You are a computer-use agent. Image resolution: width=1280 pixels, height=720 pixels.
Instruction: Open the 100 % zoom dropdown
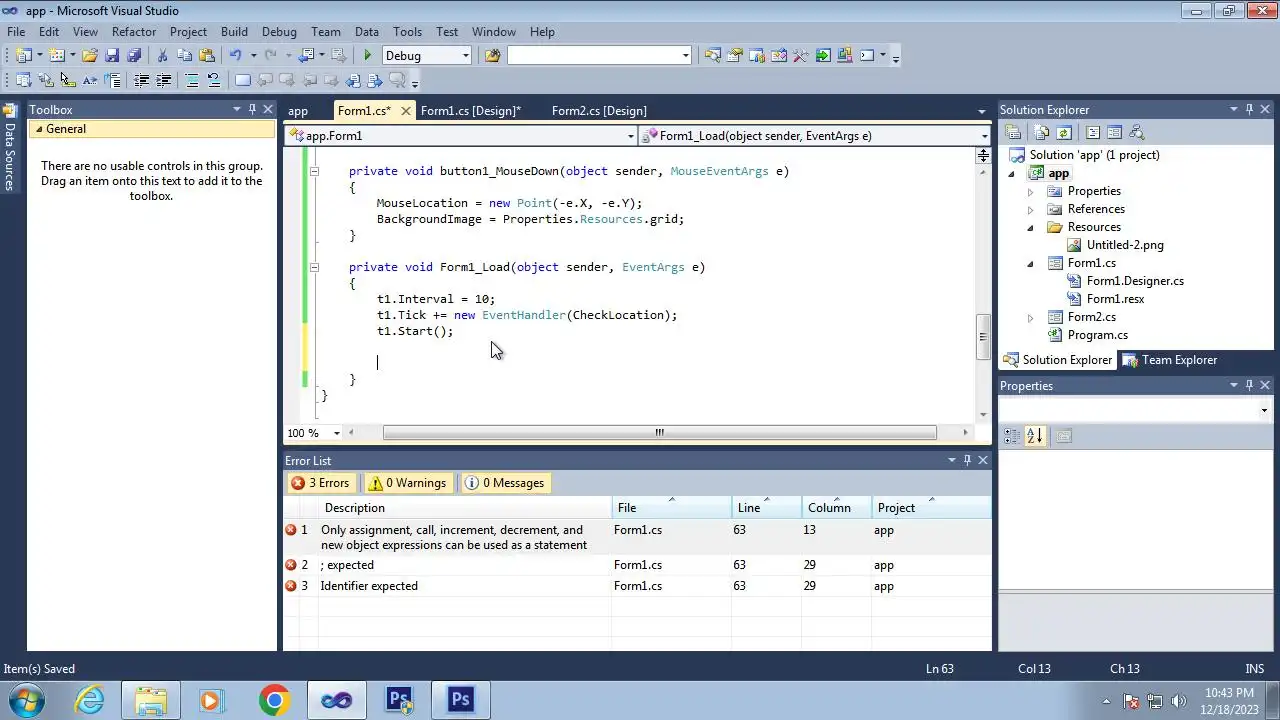336,433
